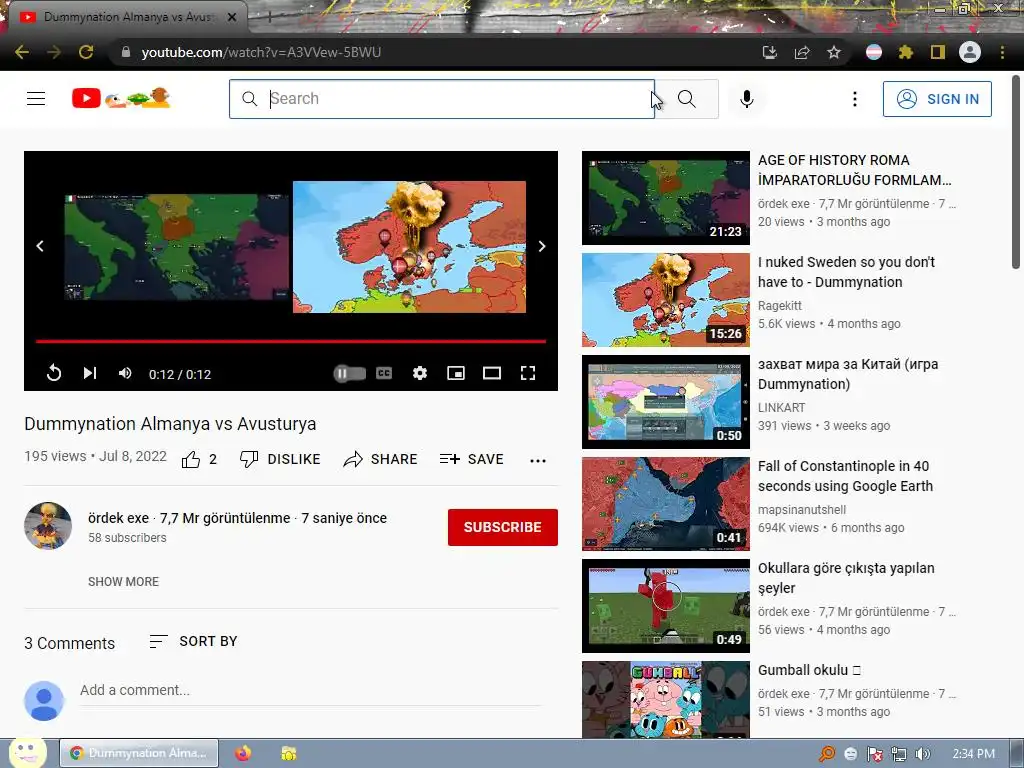The image size is (1024, 768).
Task: Switch to theater mode
Action: [x=492, y=373]
